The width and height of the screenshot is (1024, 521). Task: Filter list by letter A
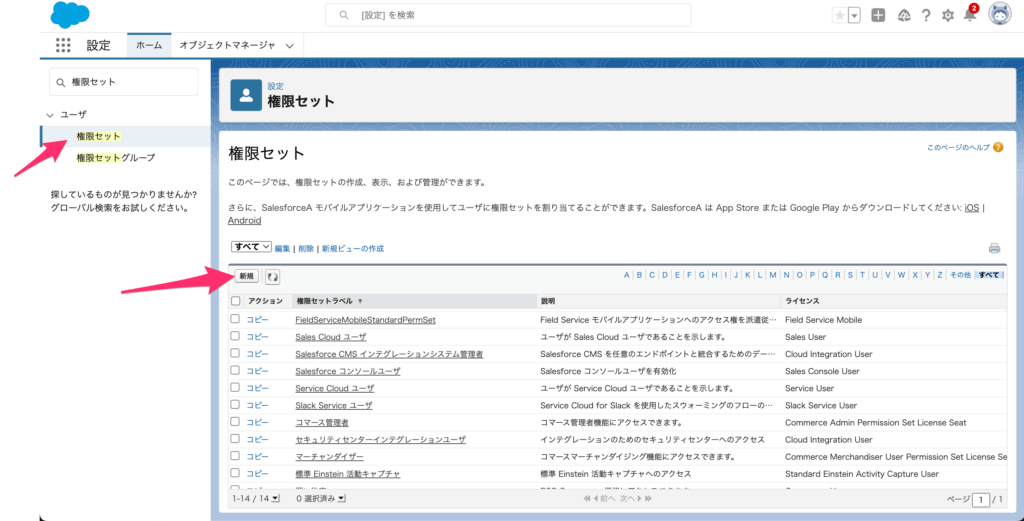point(626,275)
